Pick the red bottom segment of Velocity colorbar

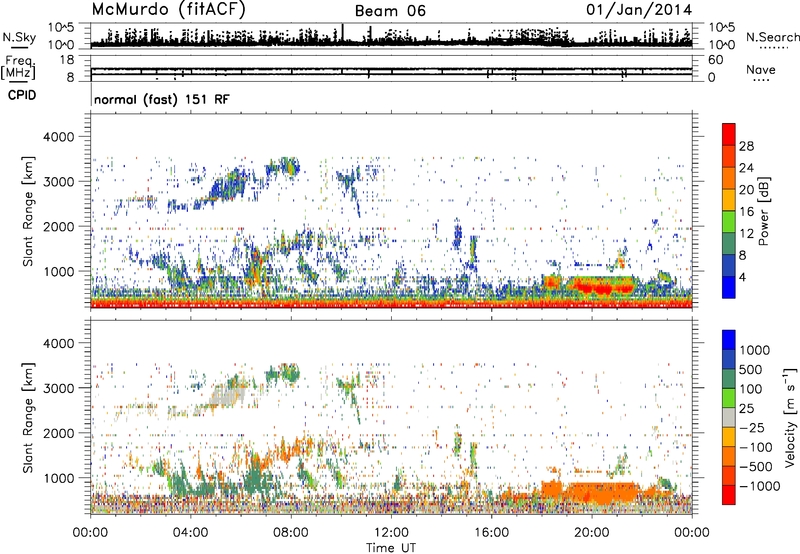729,495
